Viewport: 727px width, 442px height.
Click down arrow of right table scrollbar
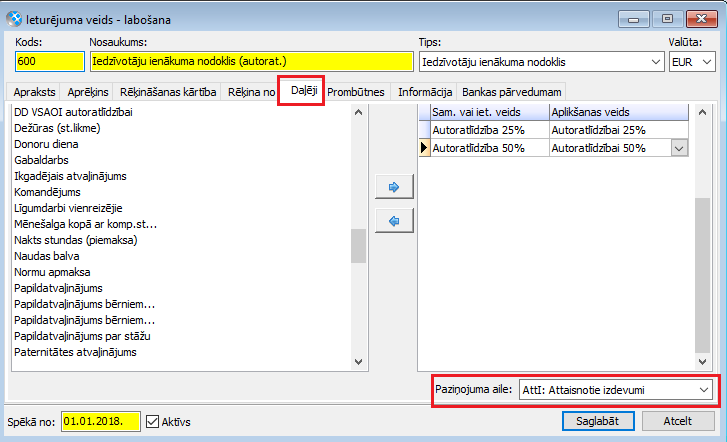click(x=702, y=362)
